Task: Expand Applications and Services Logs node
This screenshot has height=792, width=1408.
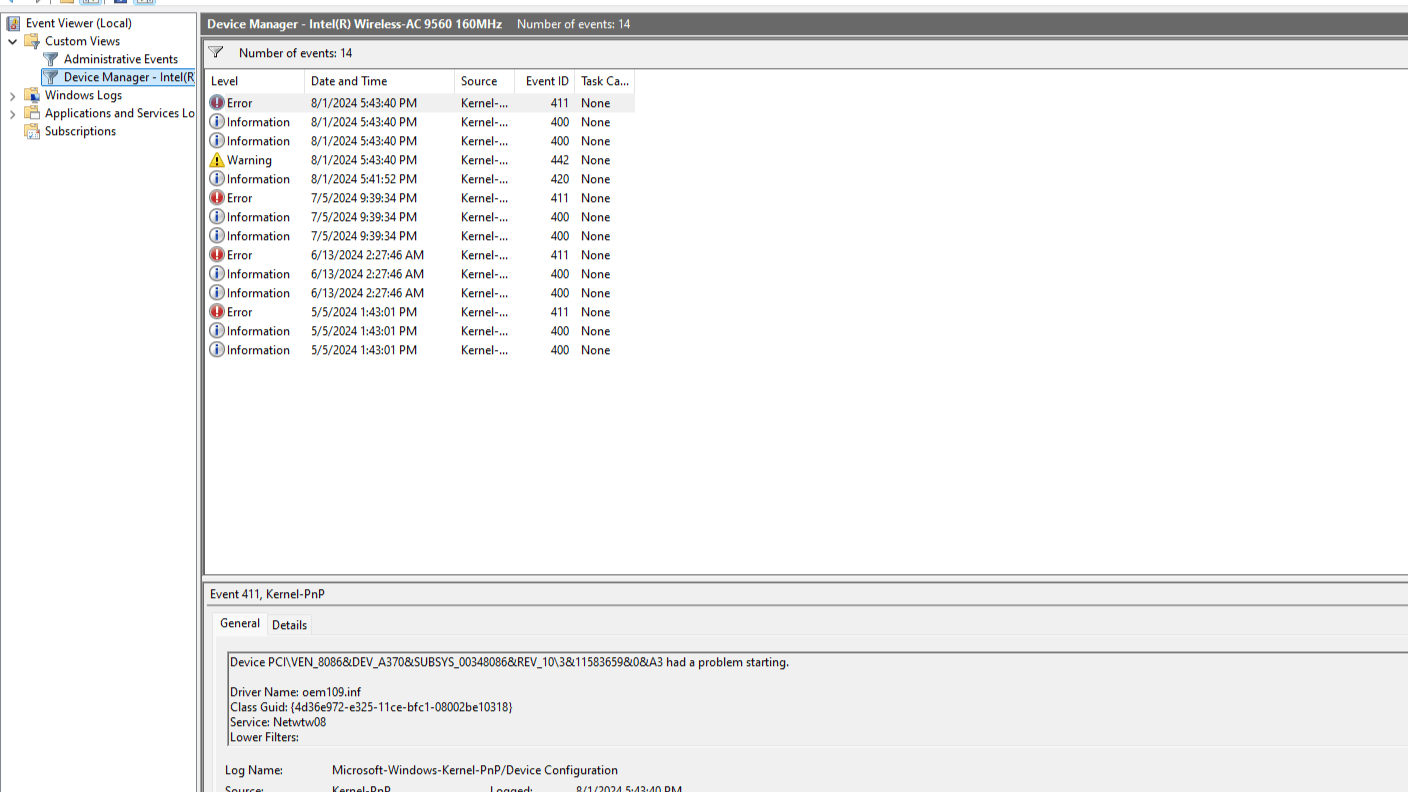Action: point(12,113)
